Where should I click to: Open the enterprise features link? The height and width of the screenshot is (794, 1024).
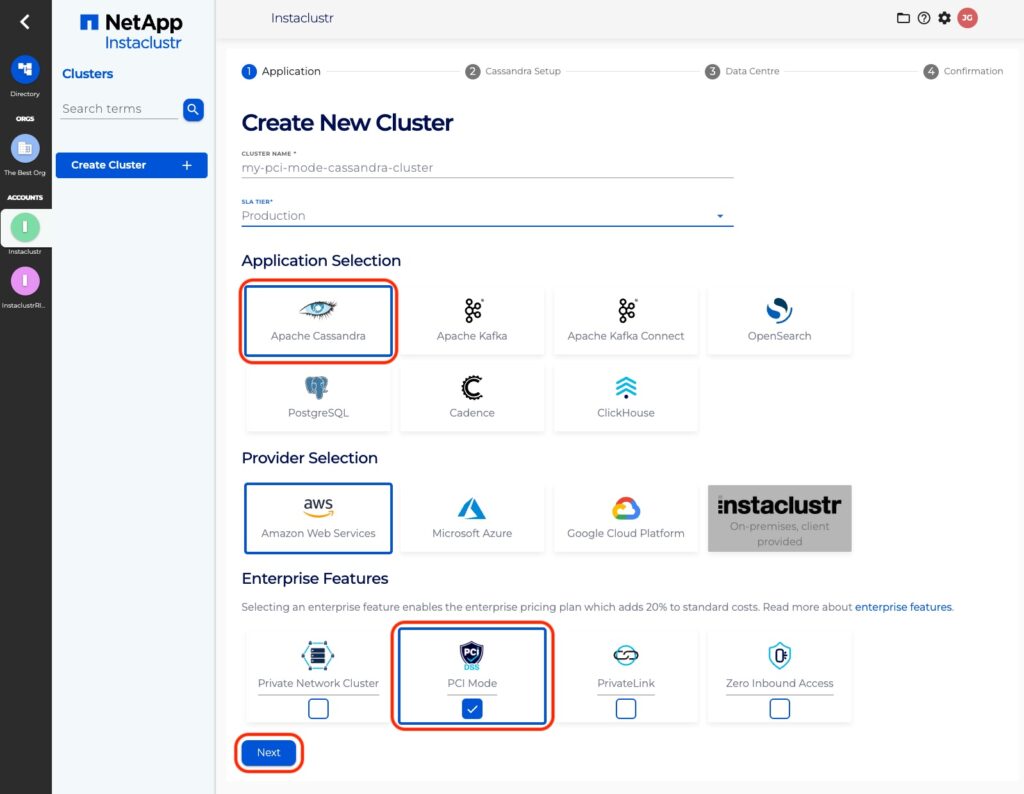point(903,607)
